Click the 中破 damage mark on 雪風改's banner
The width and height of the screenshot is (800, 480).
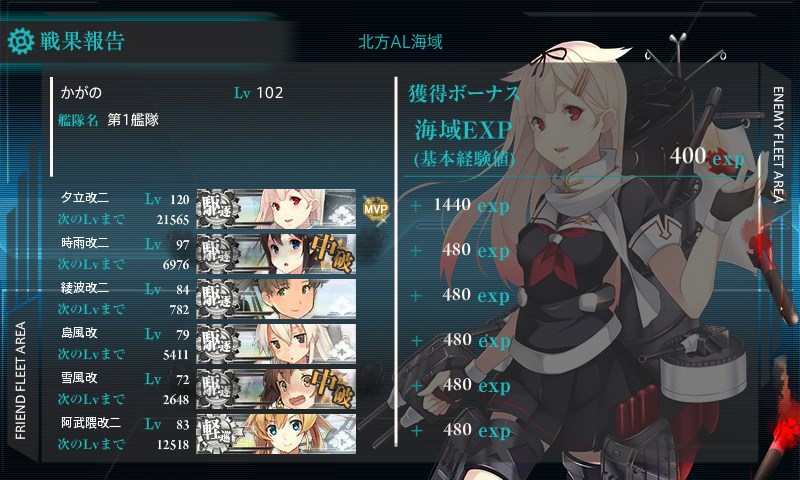click(332, 389)
